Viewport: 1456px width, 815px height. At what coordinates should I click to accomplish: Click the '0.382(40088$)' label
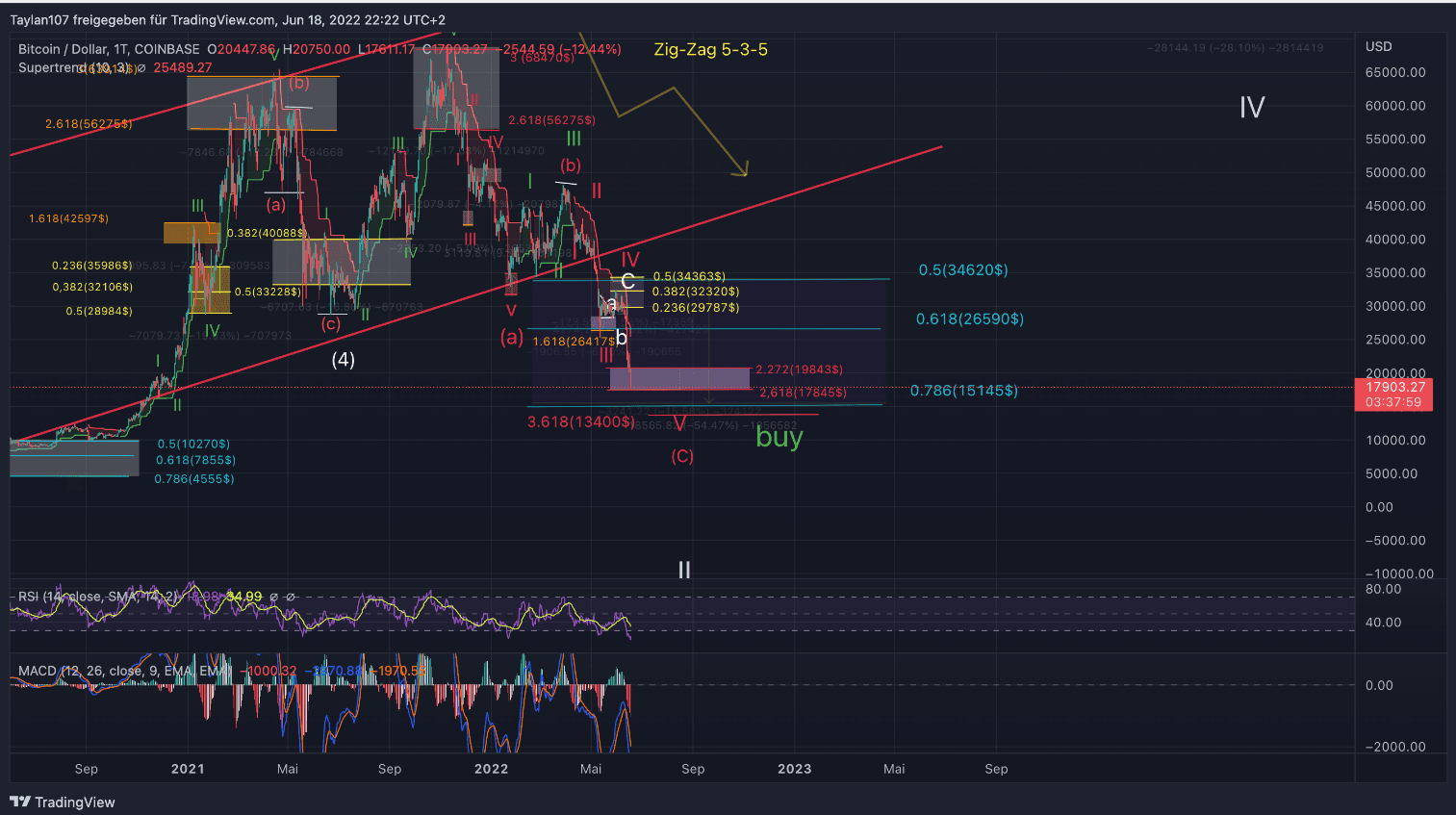(268, 233)
